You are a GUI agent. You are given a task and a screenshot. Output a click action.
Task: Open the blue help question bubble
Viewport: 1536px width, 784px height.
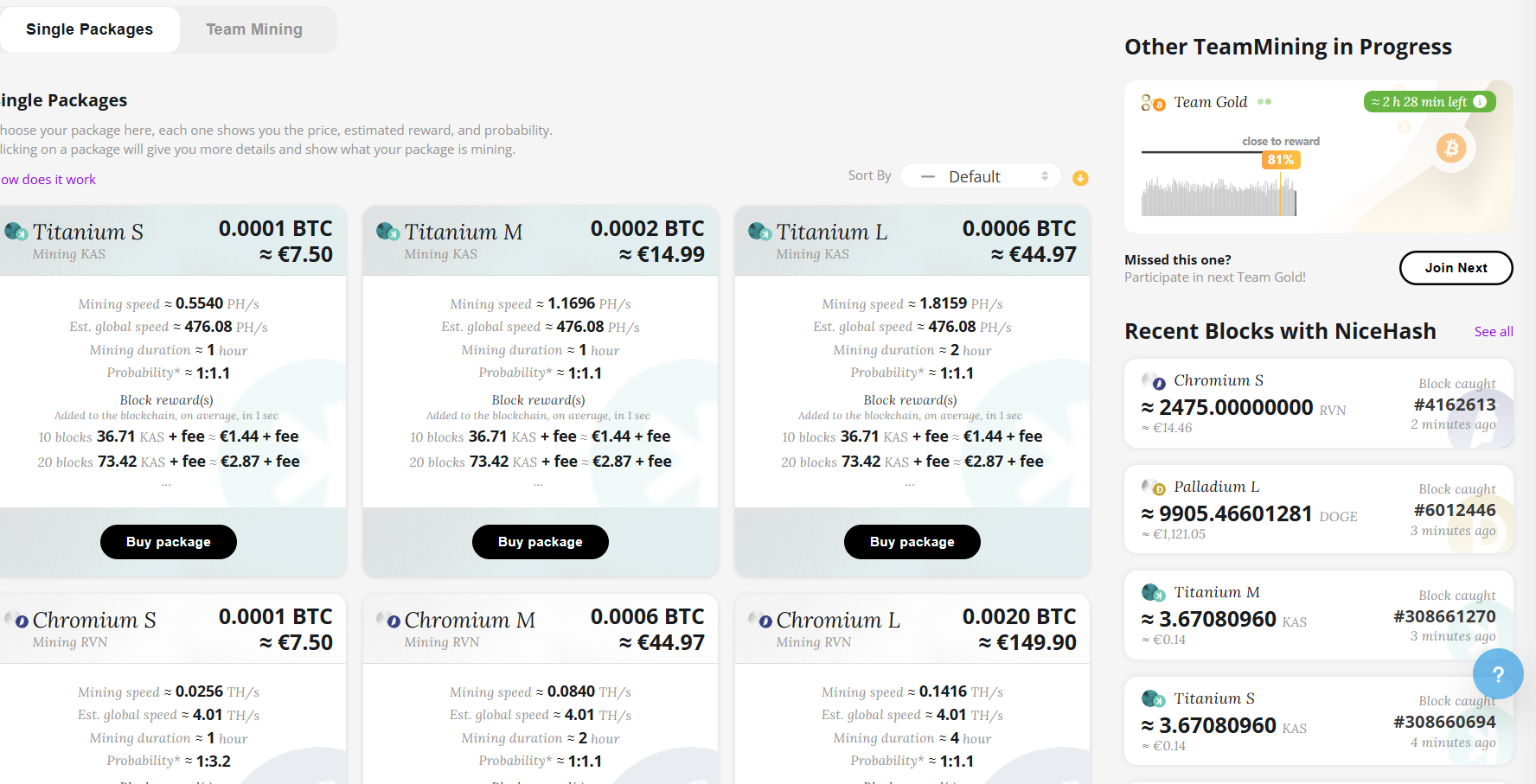click(x=1498, y=674)
